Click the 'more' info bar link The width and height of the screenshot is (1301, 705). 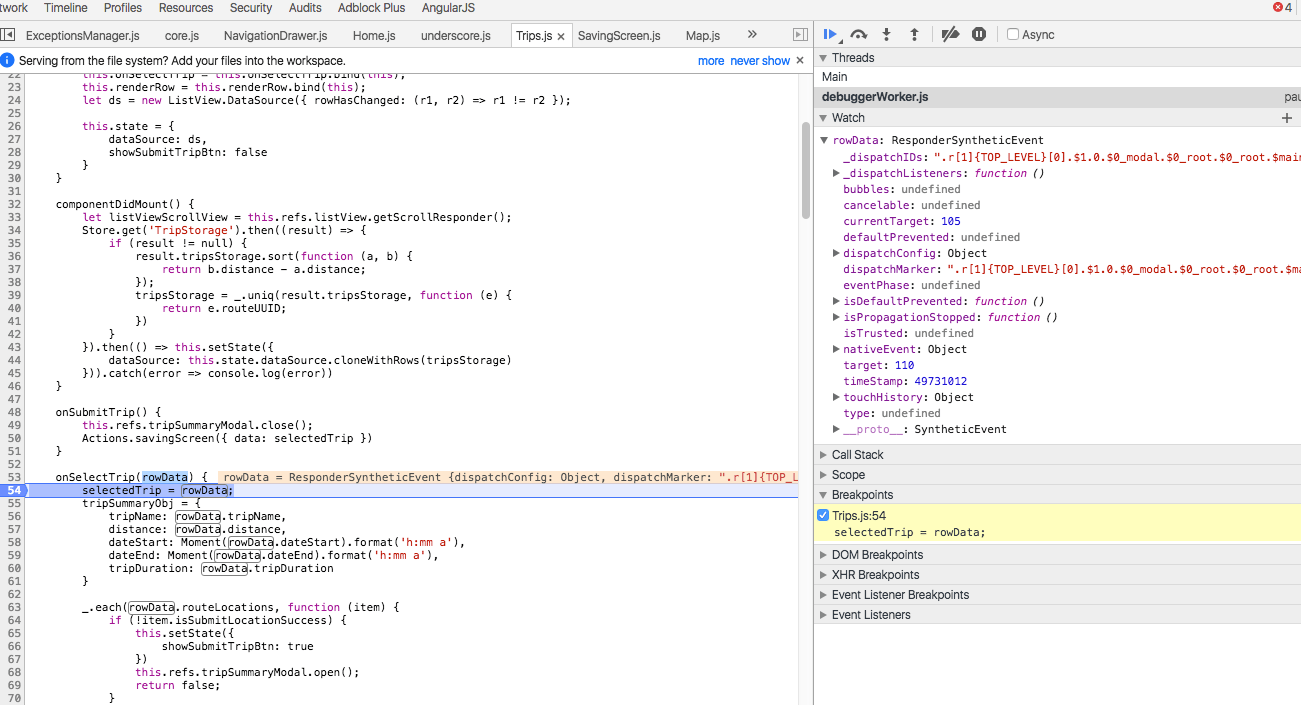click(711, 61)
